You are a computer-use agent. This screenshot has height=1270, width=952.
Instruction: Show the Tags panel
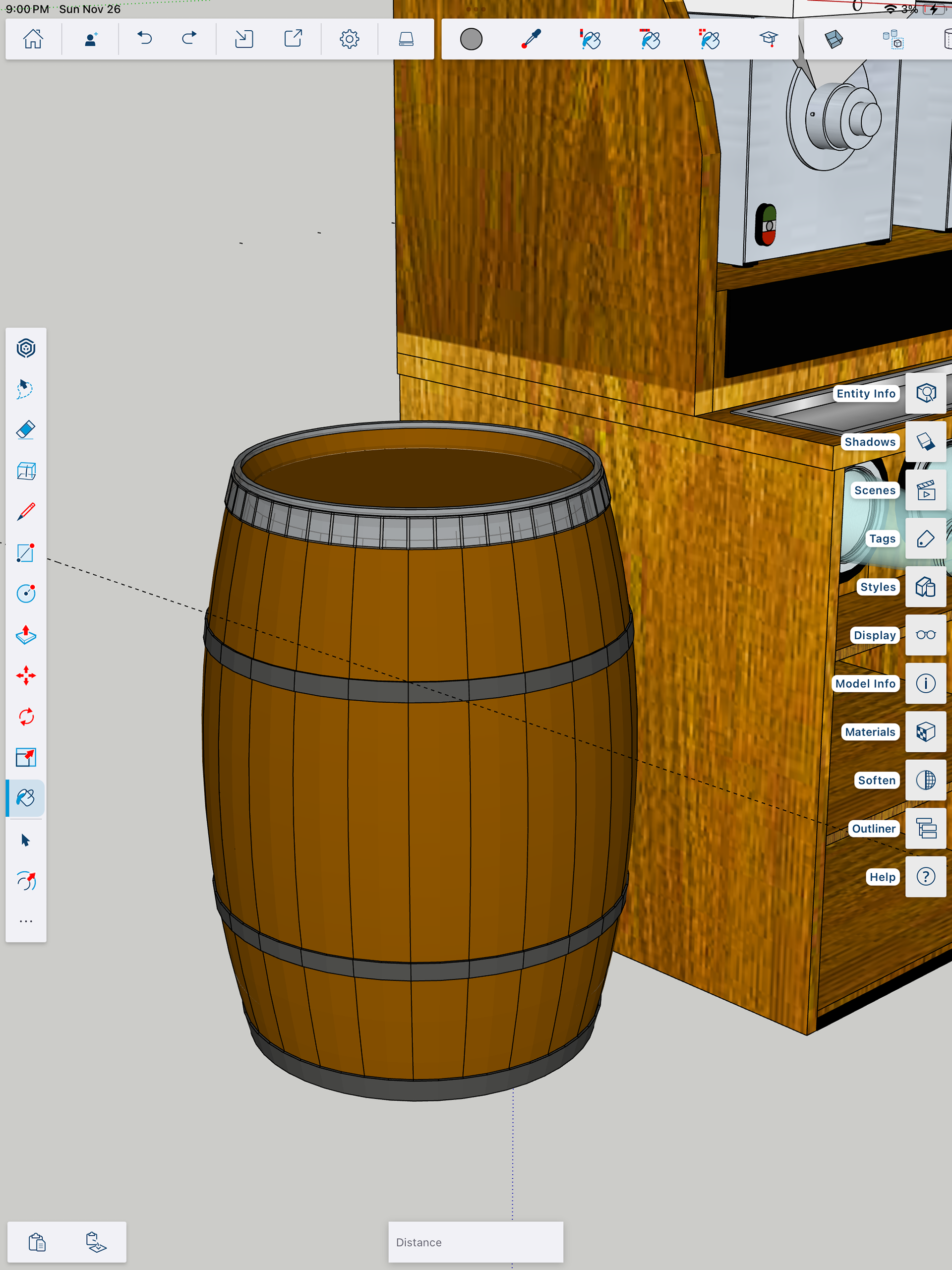(x=925, y=539)
